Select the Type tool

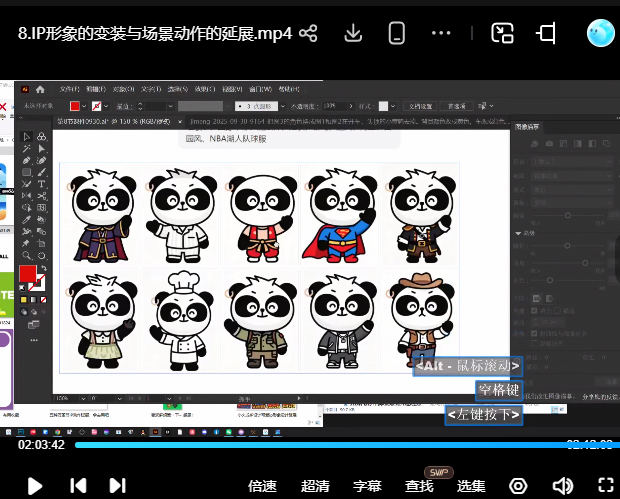[41, 184]
